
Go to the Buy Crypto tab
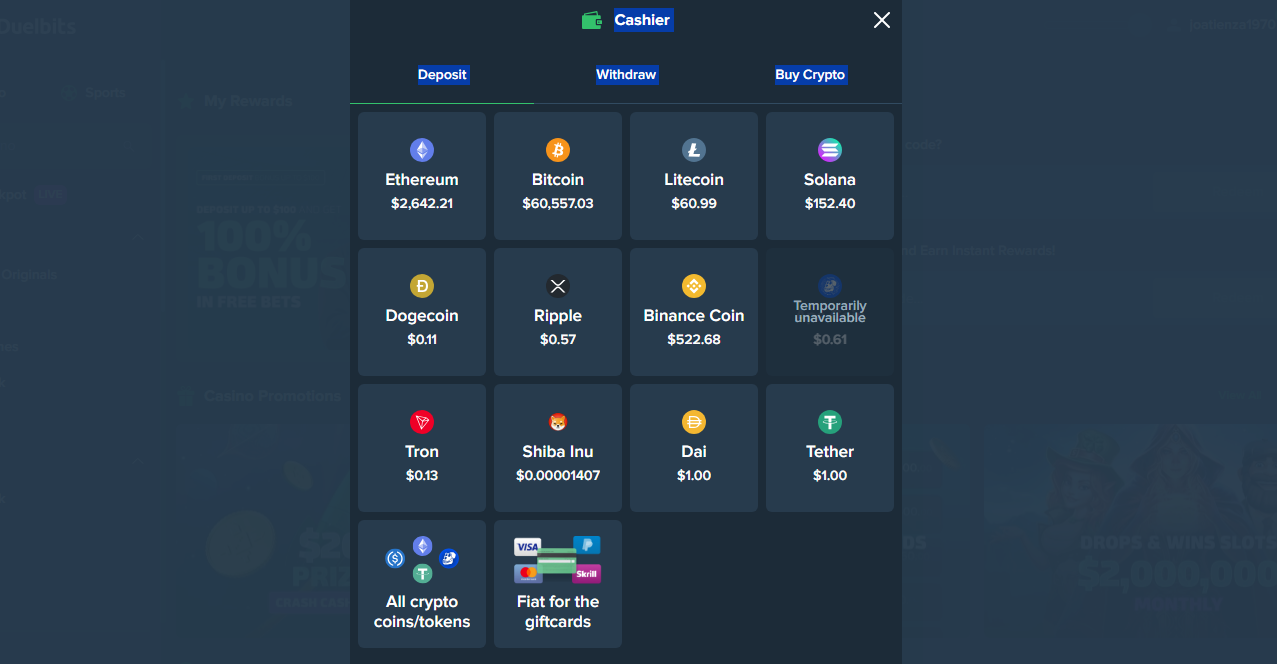(x=810, y=75)
